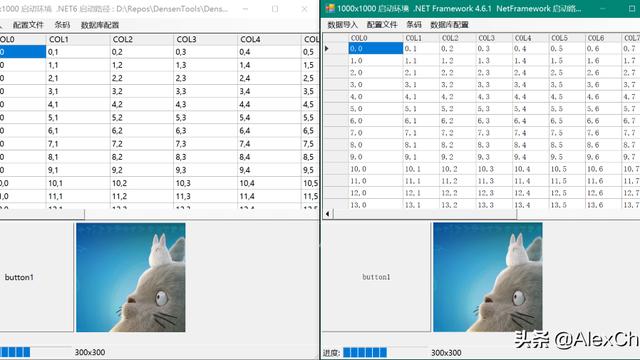Click the Totoro picture in the right window
The width and height of the screenshot is (640, 360).
tap(488, 277)
